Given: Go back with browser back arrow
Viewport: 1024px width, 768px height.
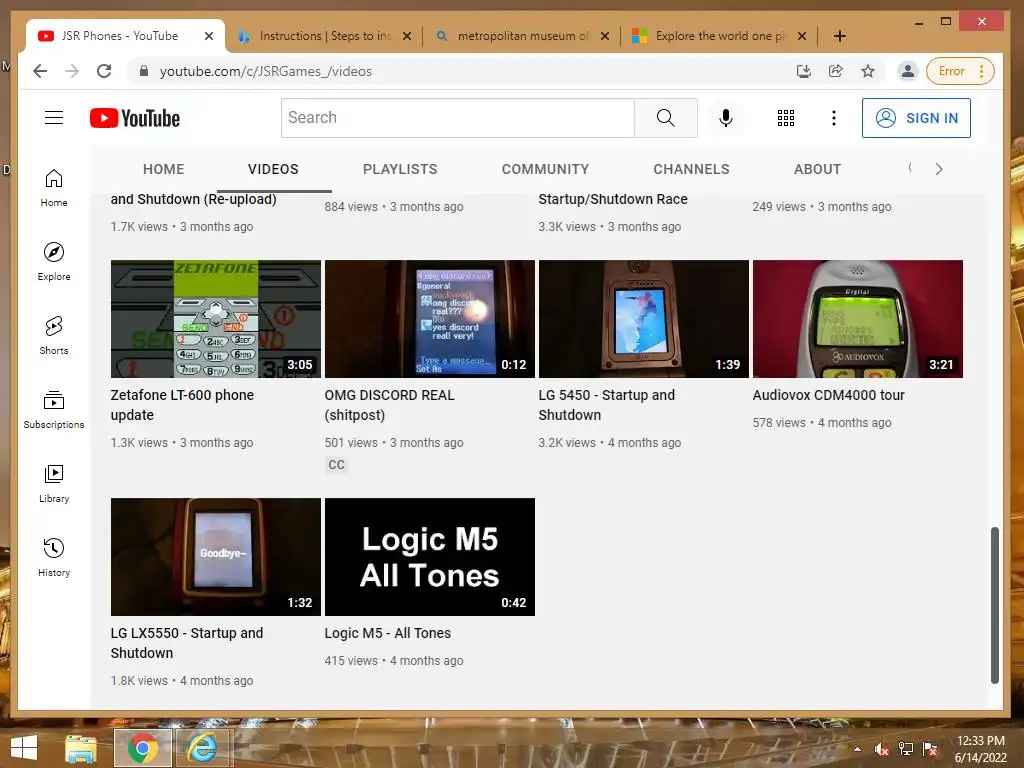Looking at the screenshot, I should click(x=40, y=71).
